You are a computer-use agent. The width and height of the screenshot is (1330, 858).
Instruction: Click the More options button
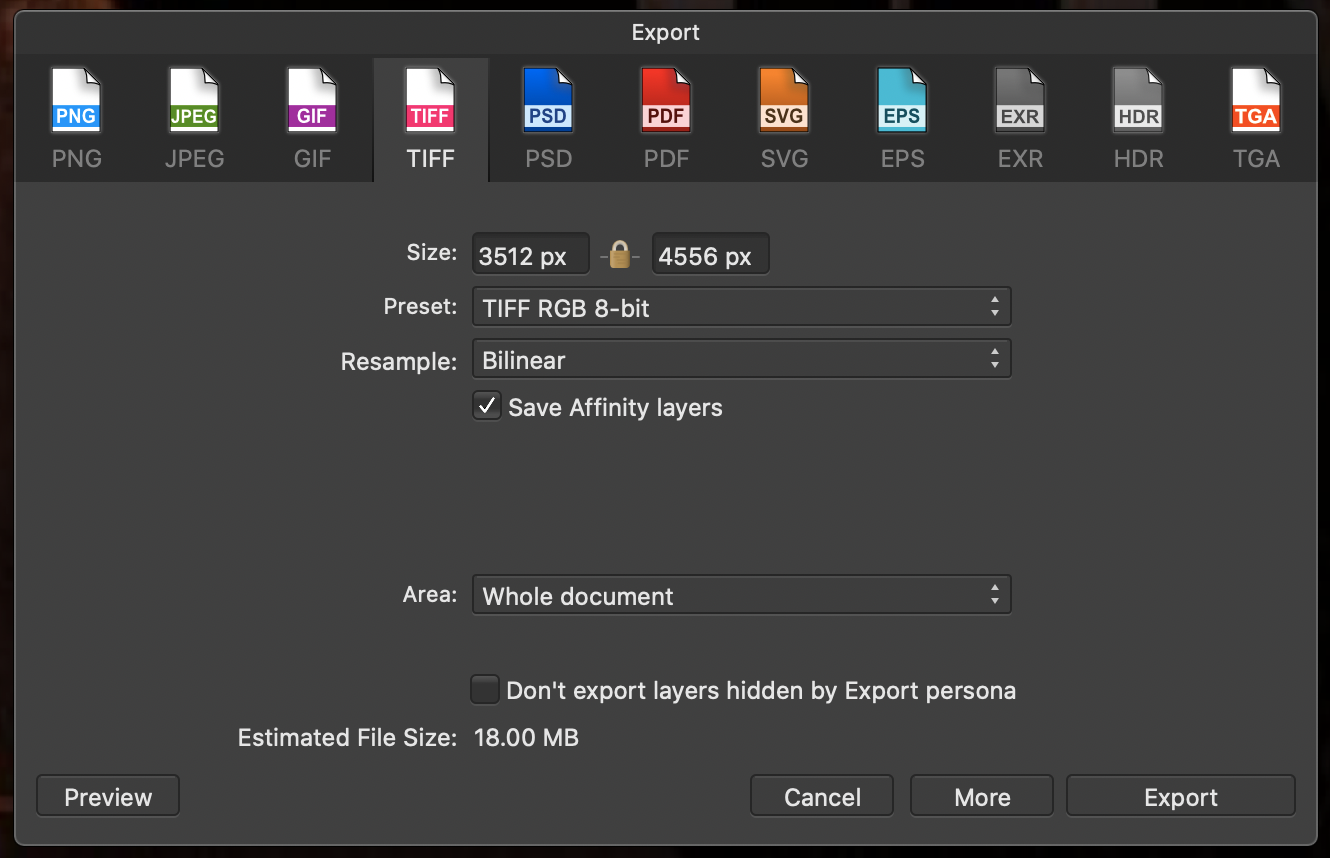coord(982,797)
